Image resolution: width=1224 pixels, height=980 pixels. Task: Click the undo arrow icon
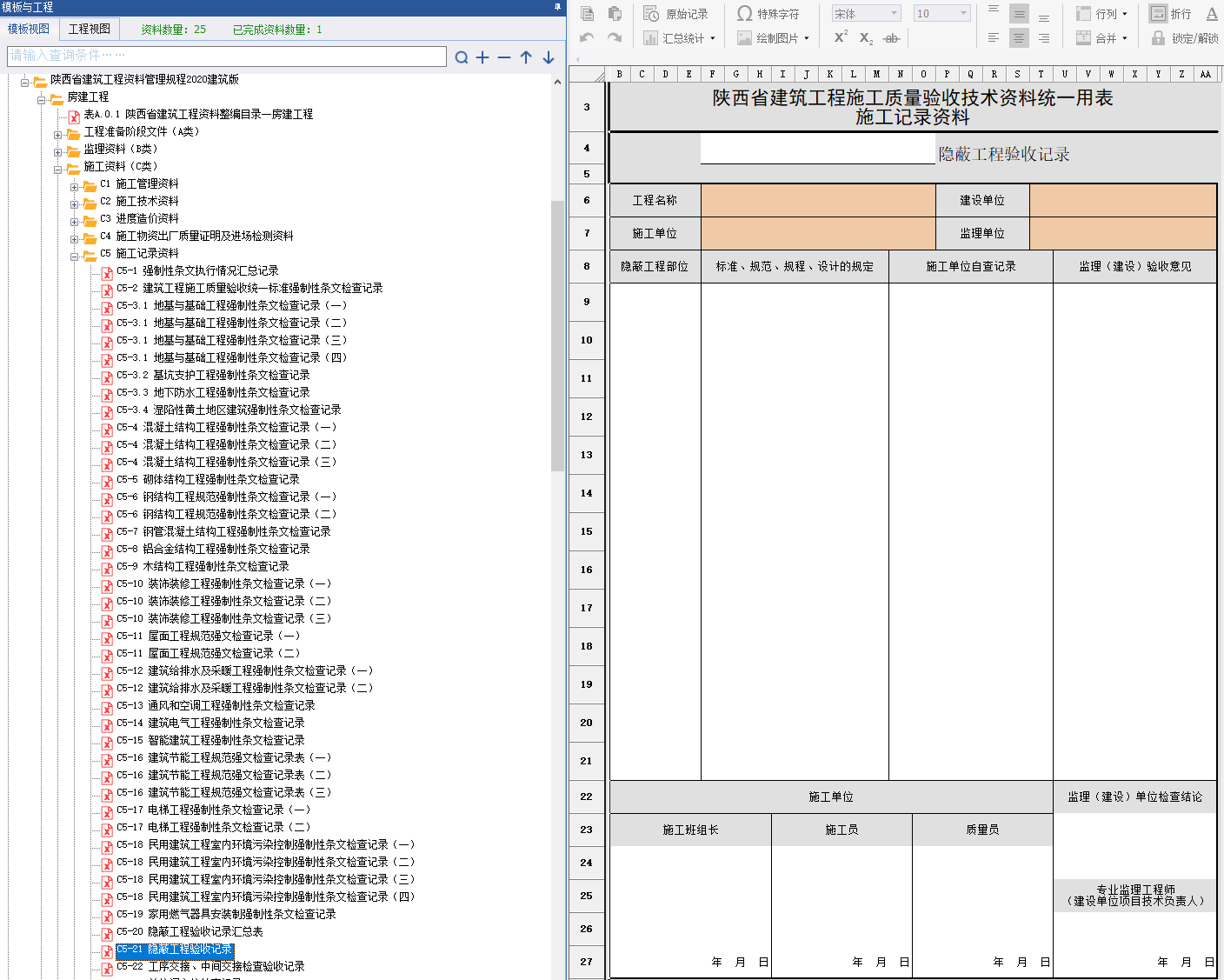pyautogui.click(x=588, y=38)
